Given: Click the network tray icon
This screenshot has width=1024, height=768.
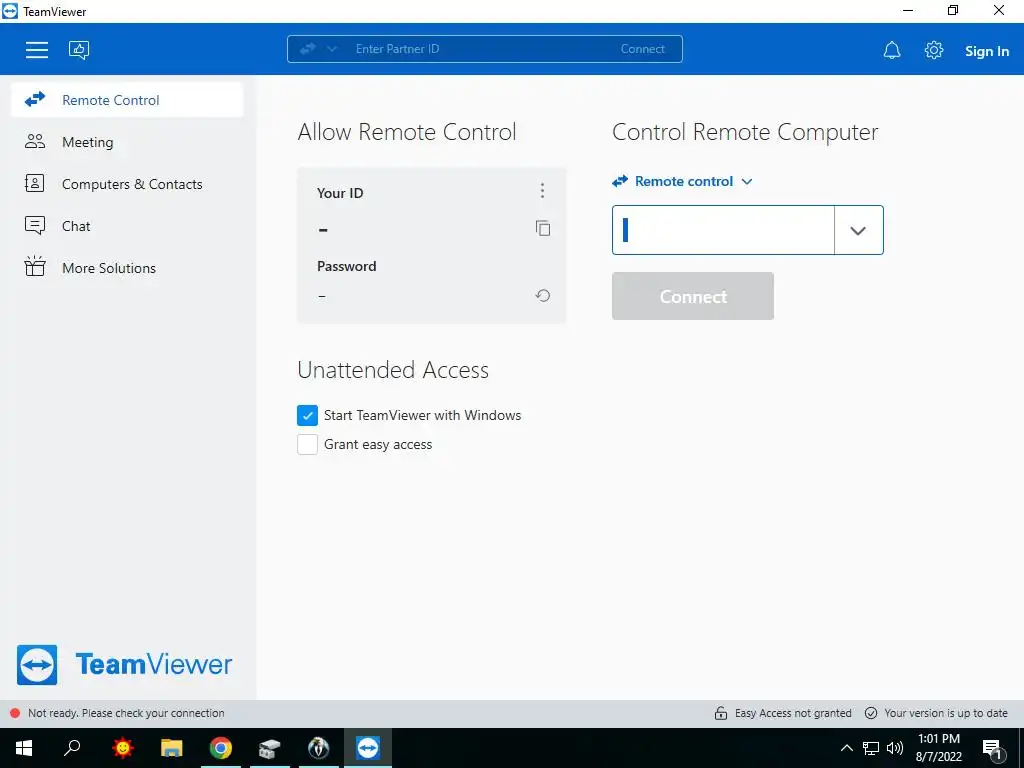Looking at the screenshot, I should tap(871, 748).
